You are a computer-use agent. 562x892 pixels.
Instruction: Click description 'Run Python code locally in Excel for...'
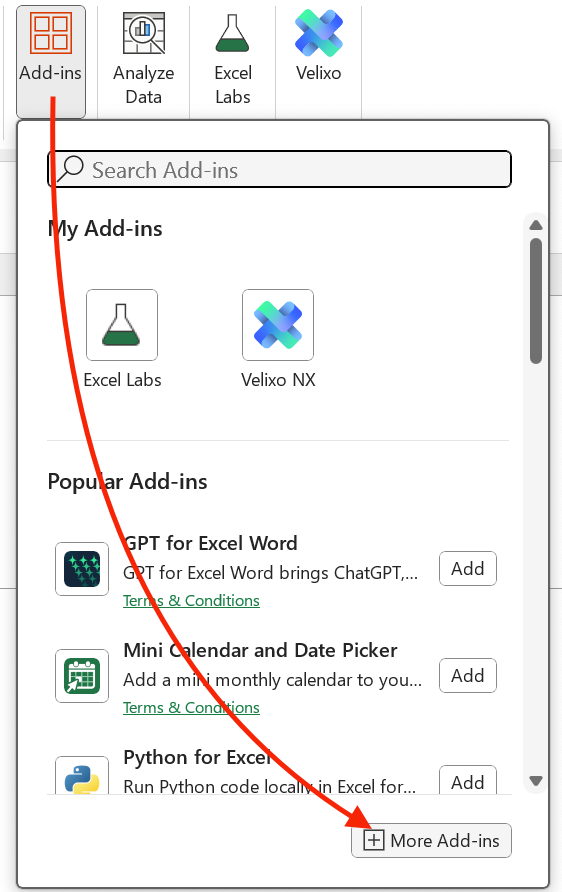[x=270, y=786]
